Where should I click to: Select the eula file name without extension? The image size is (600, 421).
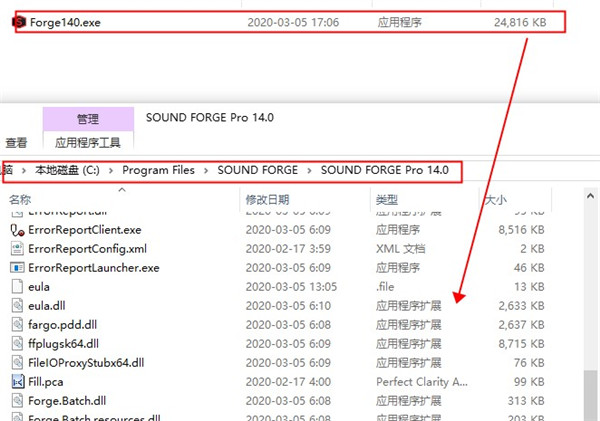click(x=39, y=287)
